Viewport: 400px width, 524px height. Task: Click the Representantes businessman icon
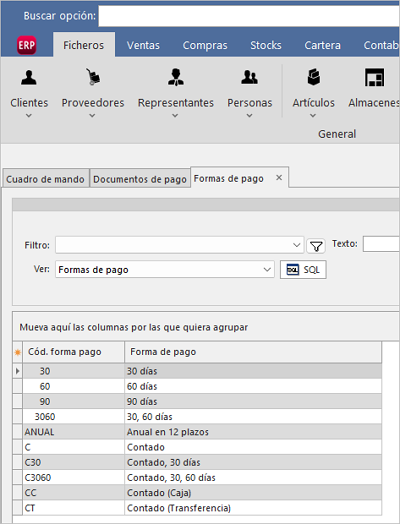(176, 77)
